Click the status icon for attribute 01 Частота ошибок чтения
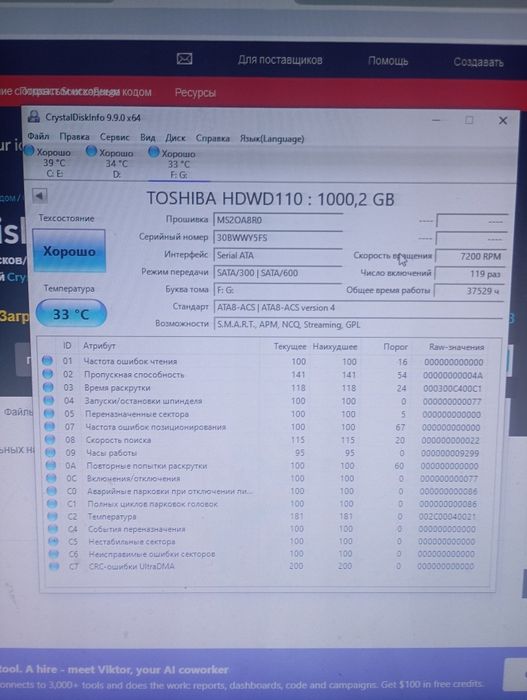 point(47,360)
